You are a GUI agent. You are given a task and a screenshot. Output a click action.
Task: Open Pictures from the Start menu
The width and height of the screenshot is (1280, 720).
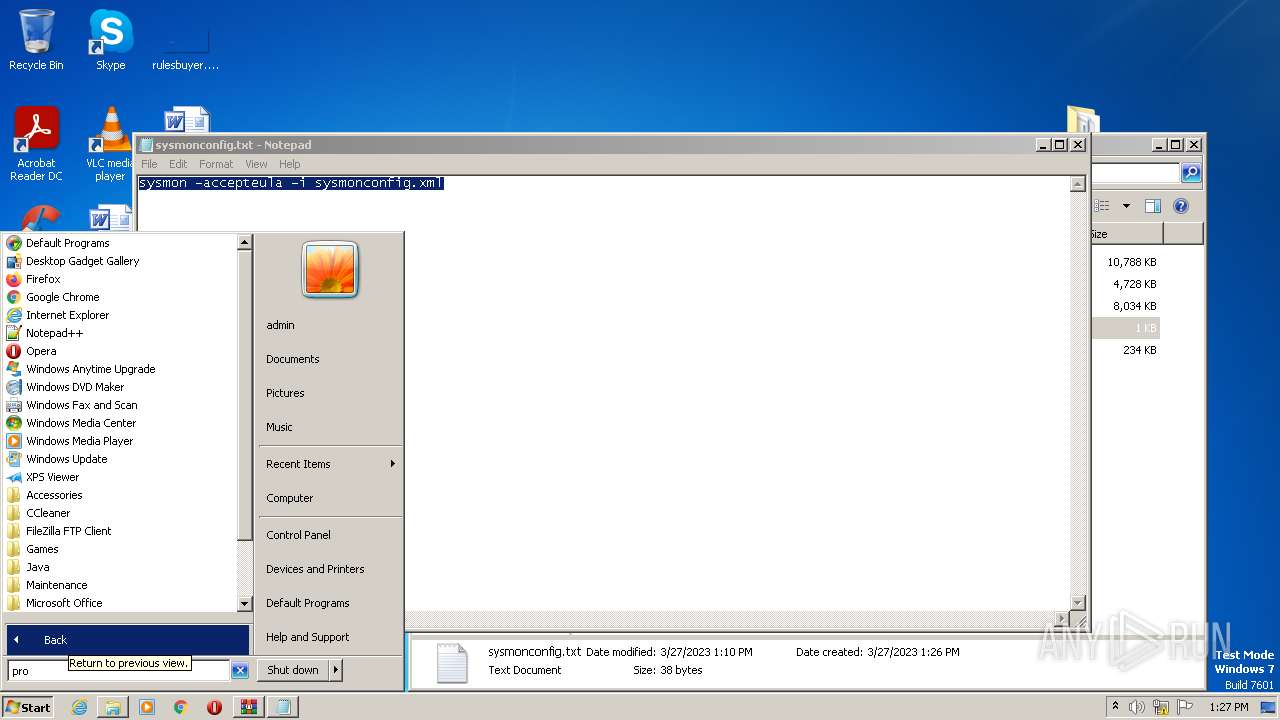coord(330,393)
